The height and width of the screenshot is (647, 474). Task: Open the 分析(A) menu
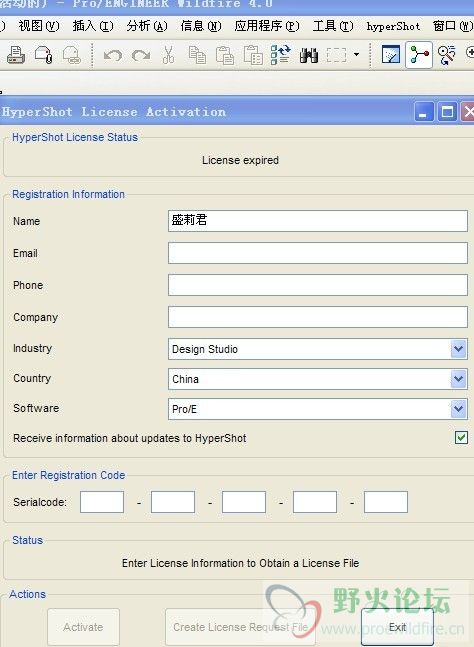147,26
